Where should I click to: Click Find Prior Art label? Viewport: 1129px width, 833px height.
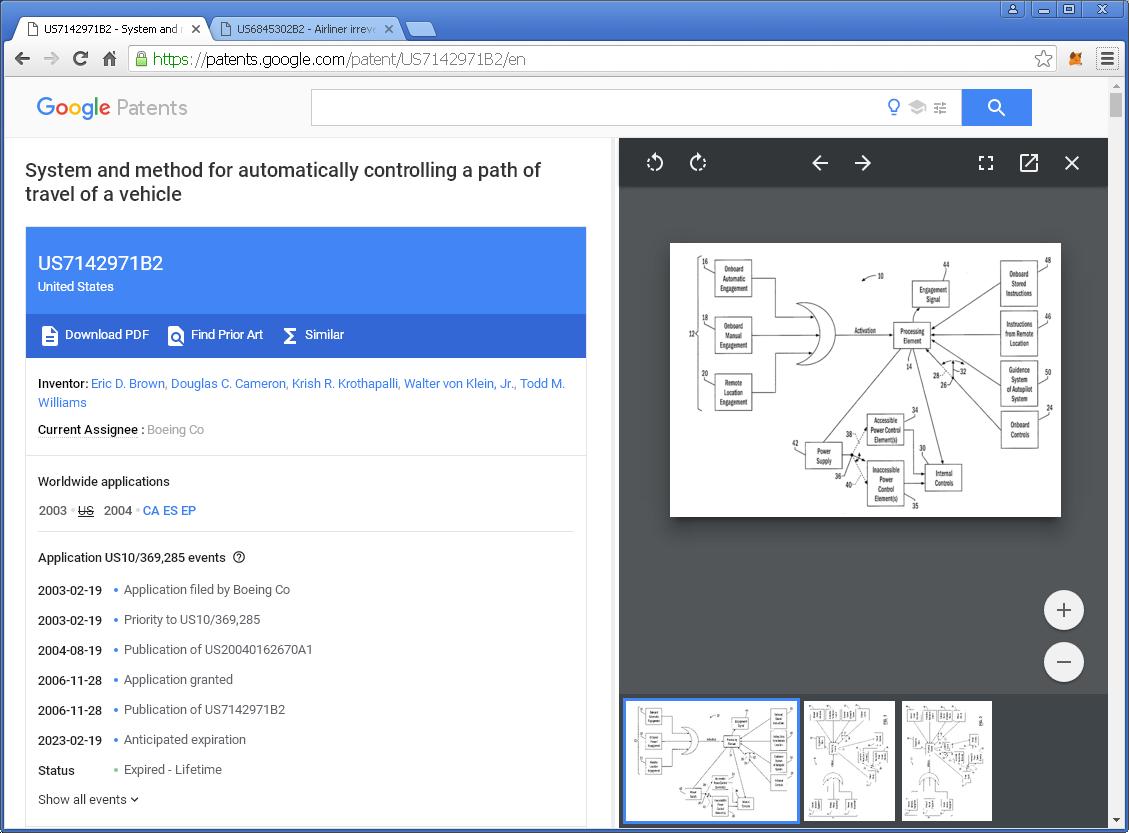pyautogui.click(x=227, y=335)
